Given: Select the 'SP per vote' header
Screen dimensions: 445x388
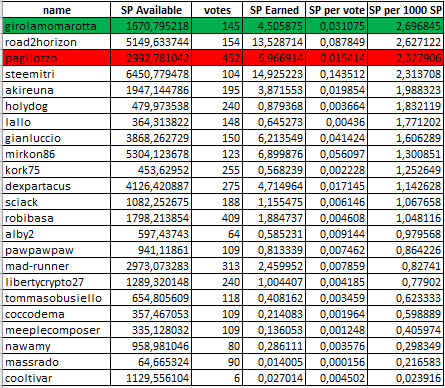Looking at the screenshot, I should [x=337, y=10].
